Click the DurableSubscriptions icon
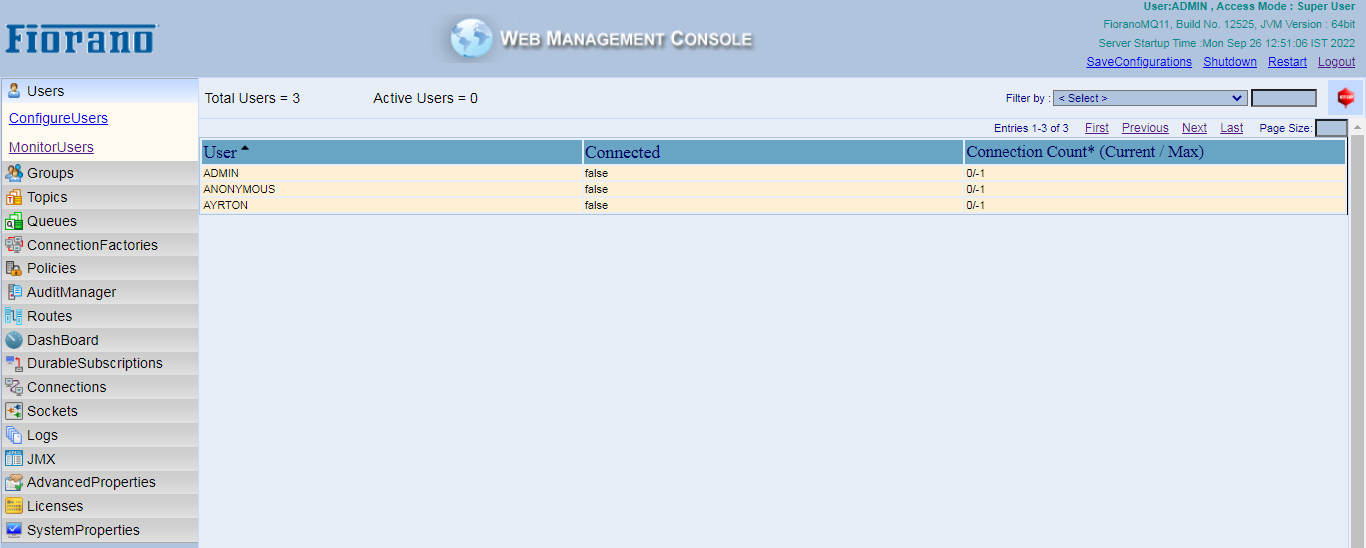The image size is (1366, 548). point(14,363)
